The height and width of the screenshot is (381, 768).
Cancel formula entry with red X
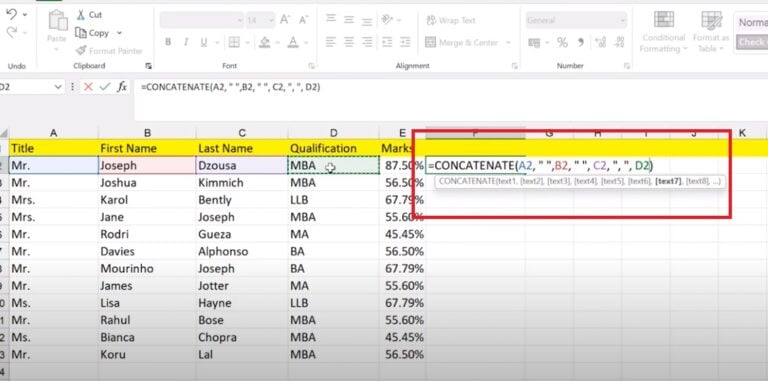pos(88,87)
